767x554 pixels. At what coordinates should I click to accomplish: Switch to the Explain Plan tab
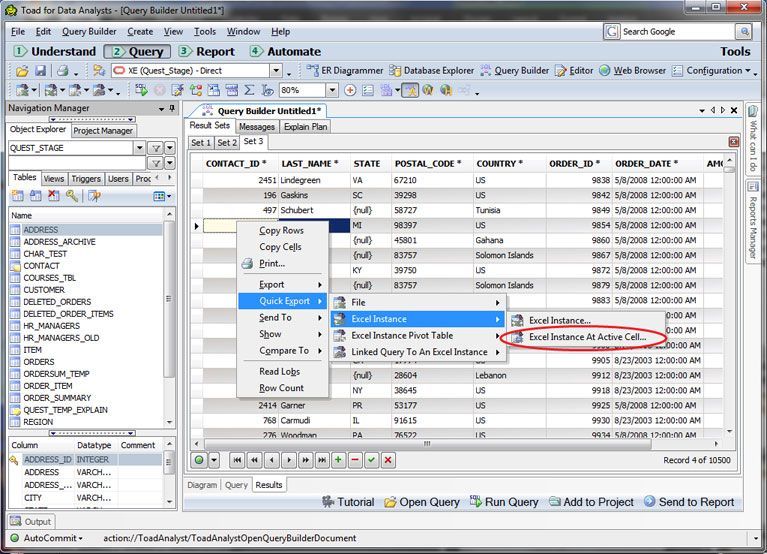point(306,127)
